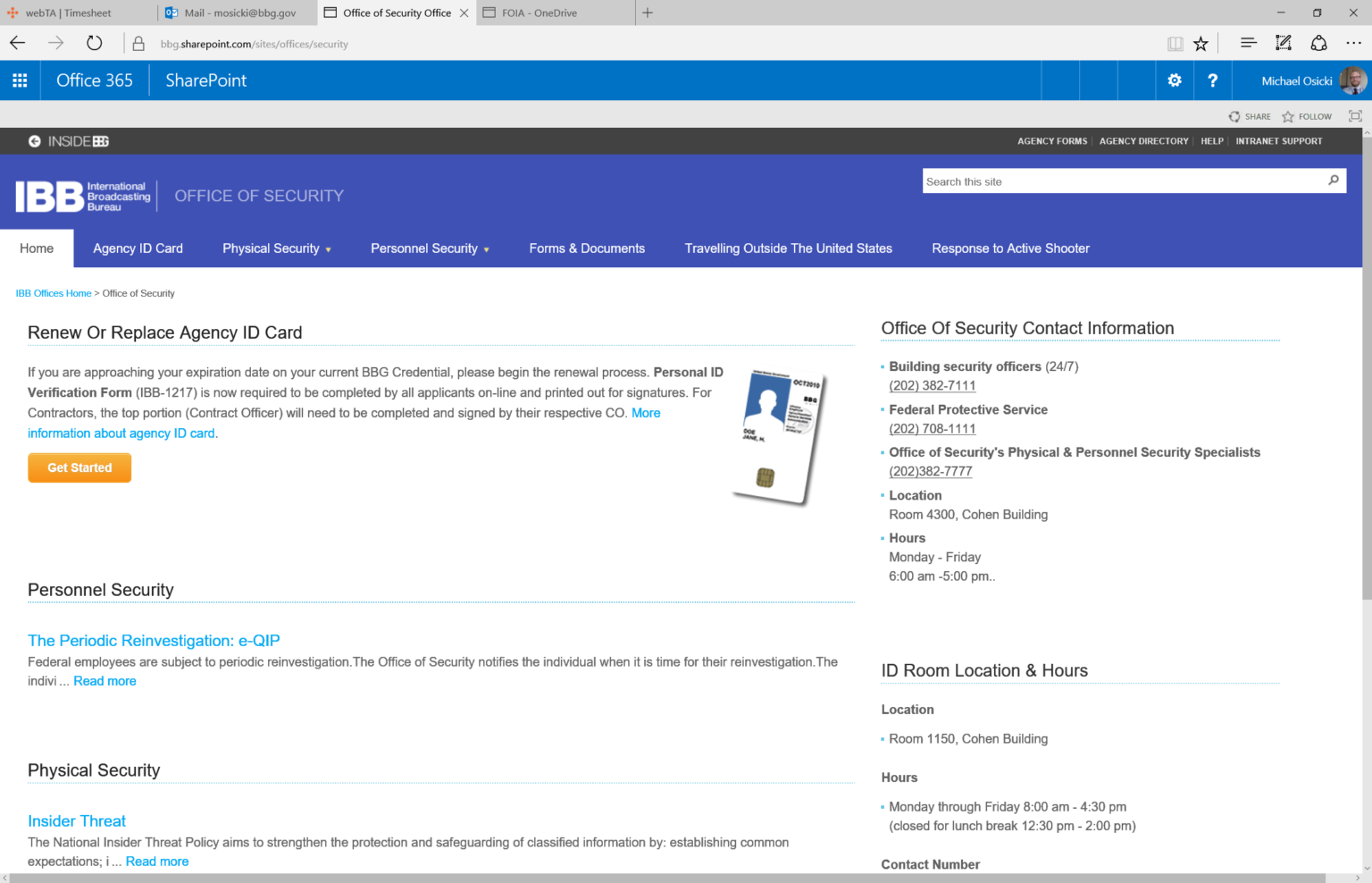Image resolution: width=1372 pixels, height=883 pixels.
Task: Refresh the page with the reload icon
Action: coord(94,43)
